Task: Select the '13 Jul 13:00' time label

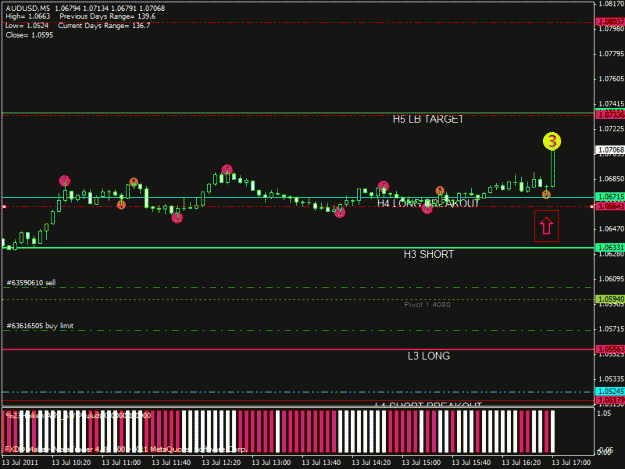Action: [271, 463]
